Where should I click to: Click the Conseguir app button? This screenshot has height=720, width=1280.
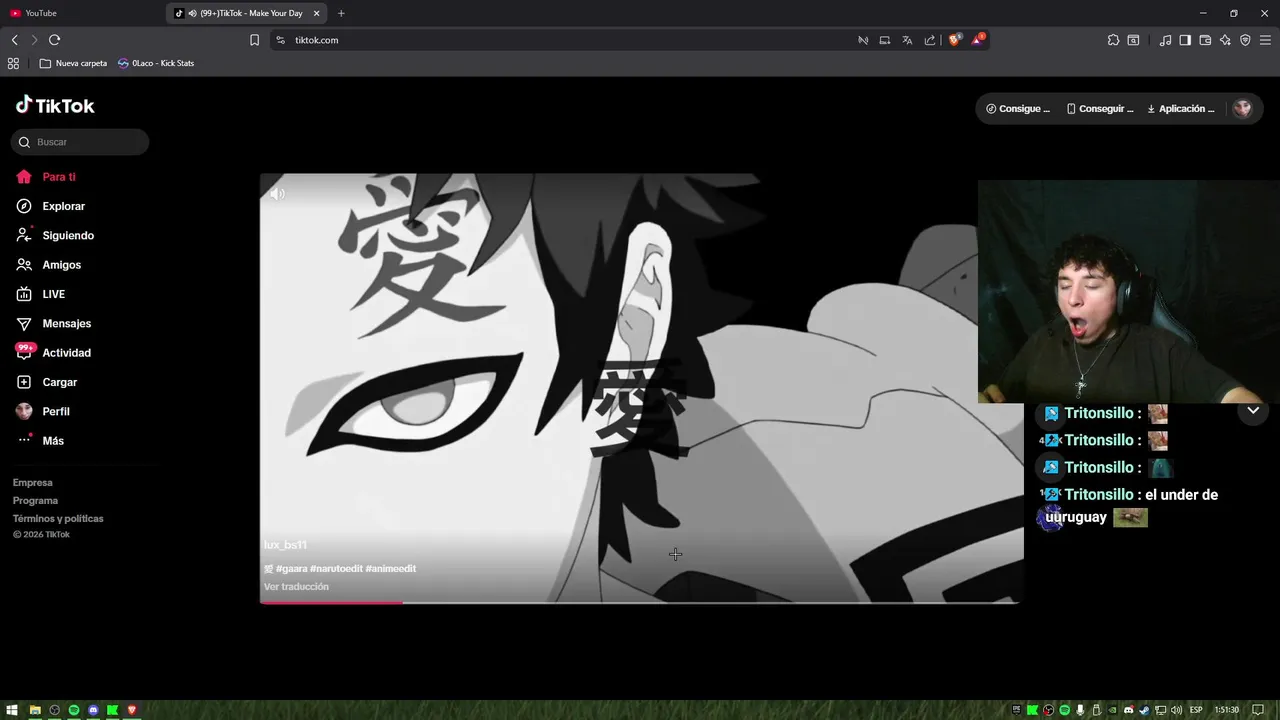pos(1100,109)
